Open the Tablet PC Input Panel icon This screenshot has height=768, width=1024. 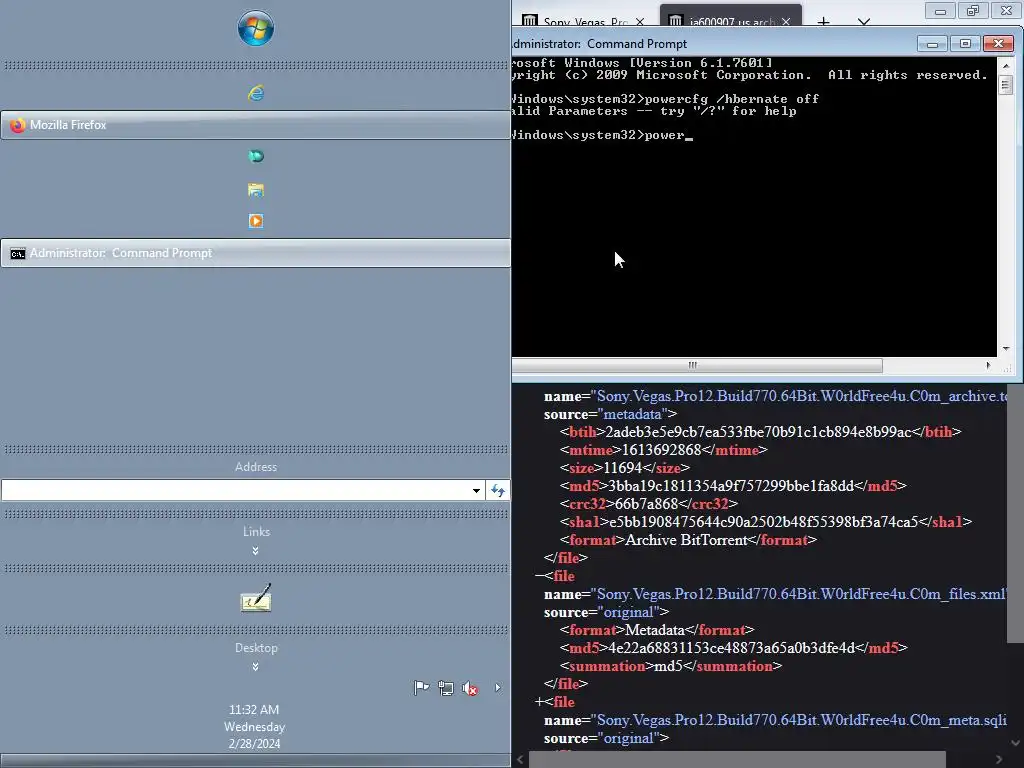coord(255,598)
